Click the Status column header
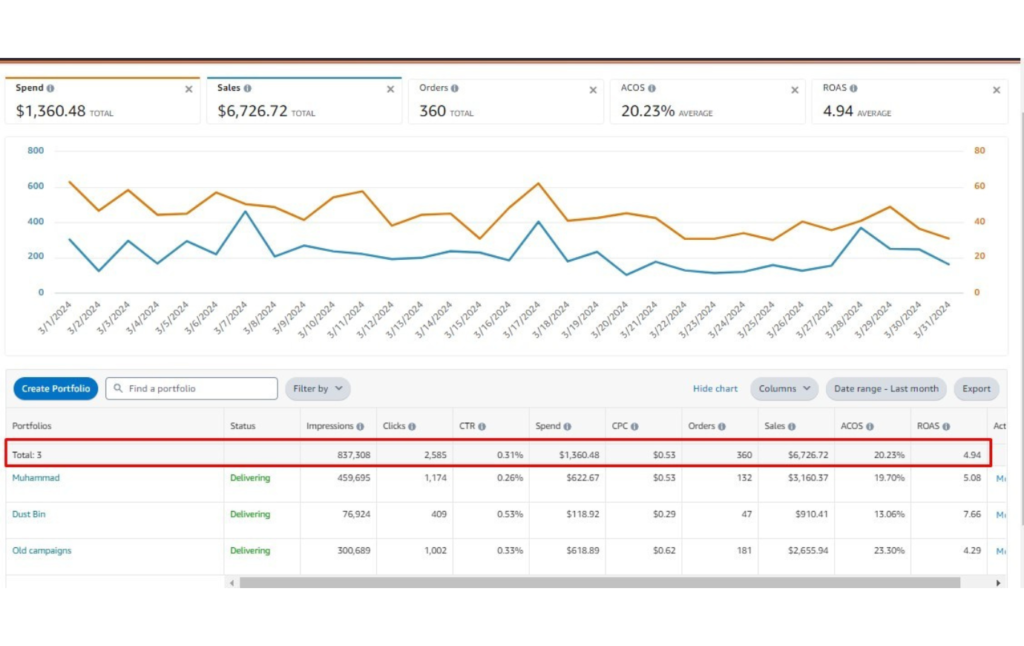The height and width of the screenshot is (646, 1024). tap(243, 426)
